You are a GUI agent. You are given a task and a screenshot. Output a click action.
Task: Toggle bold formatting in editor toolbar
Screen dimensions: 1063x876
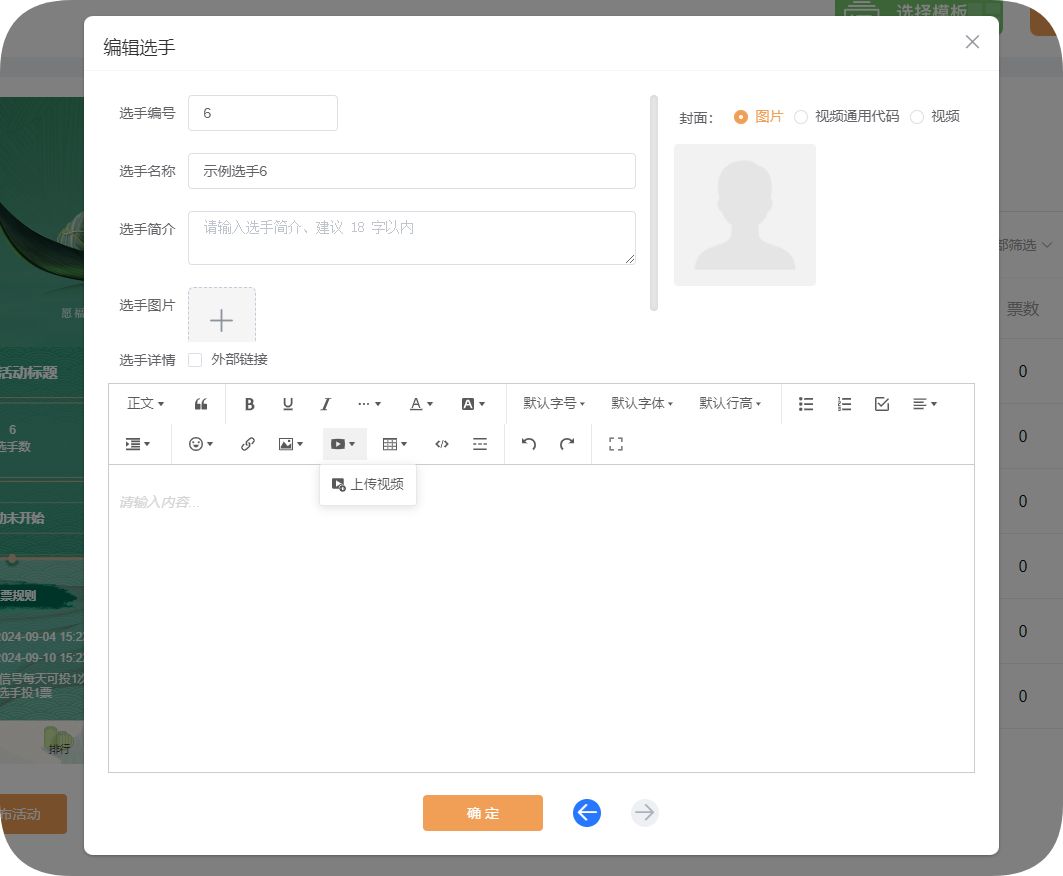point(250,404)
